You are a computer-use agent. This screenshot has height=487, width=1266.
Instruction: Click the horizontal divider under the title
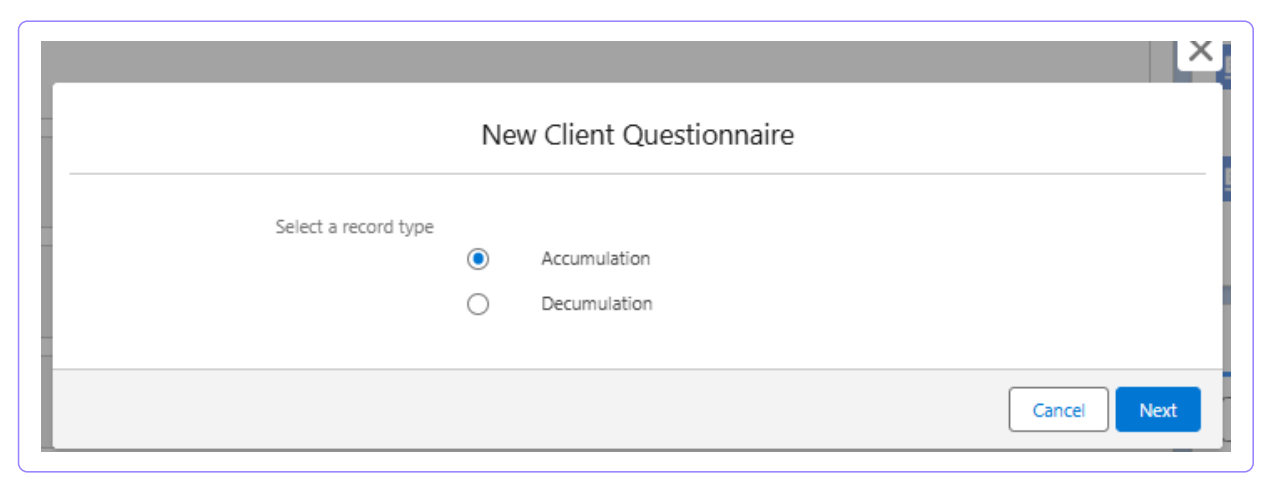tap(637, 174)
